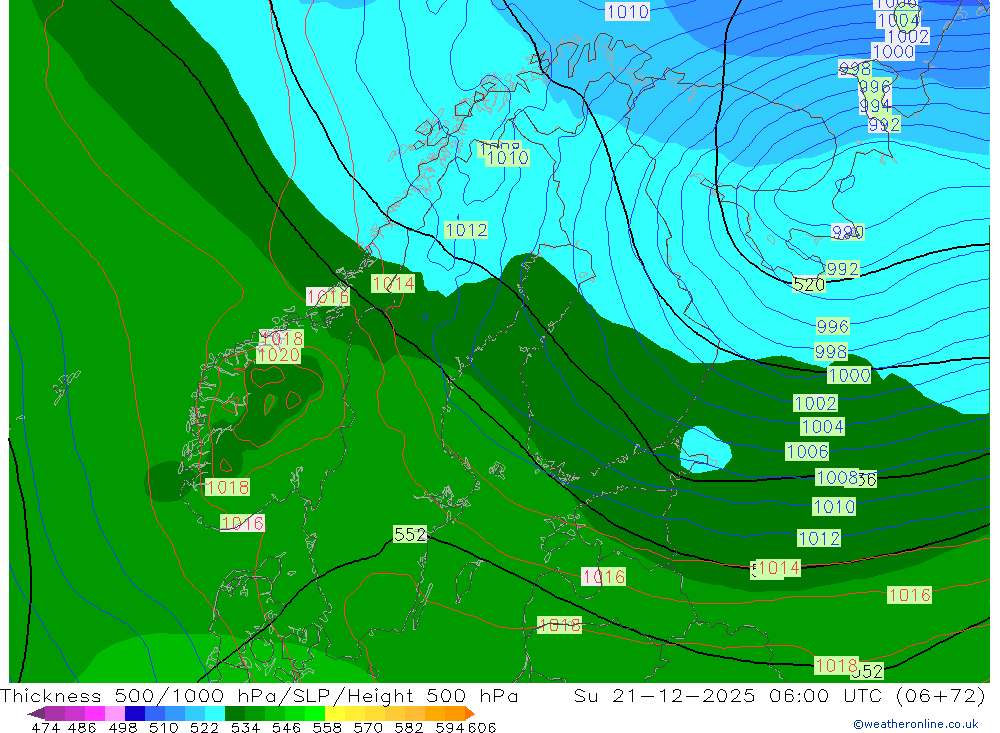Select the bright yellow legend swatch
This screenshot has width=1000, height=733.
[335, 713]
